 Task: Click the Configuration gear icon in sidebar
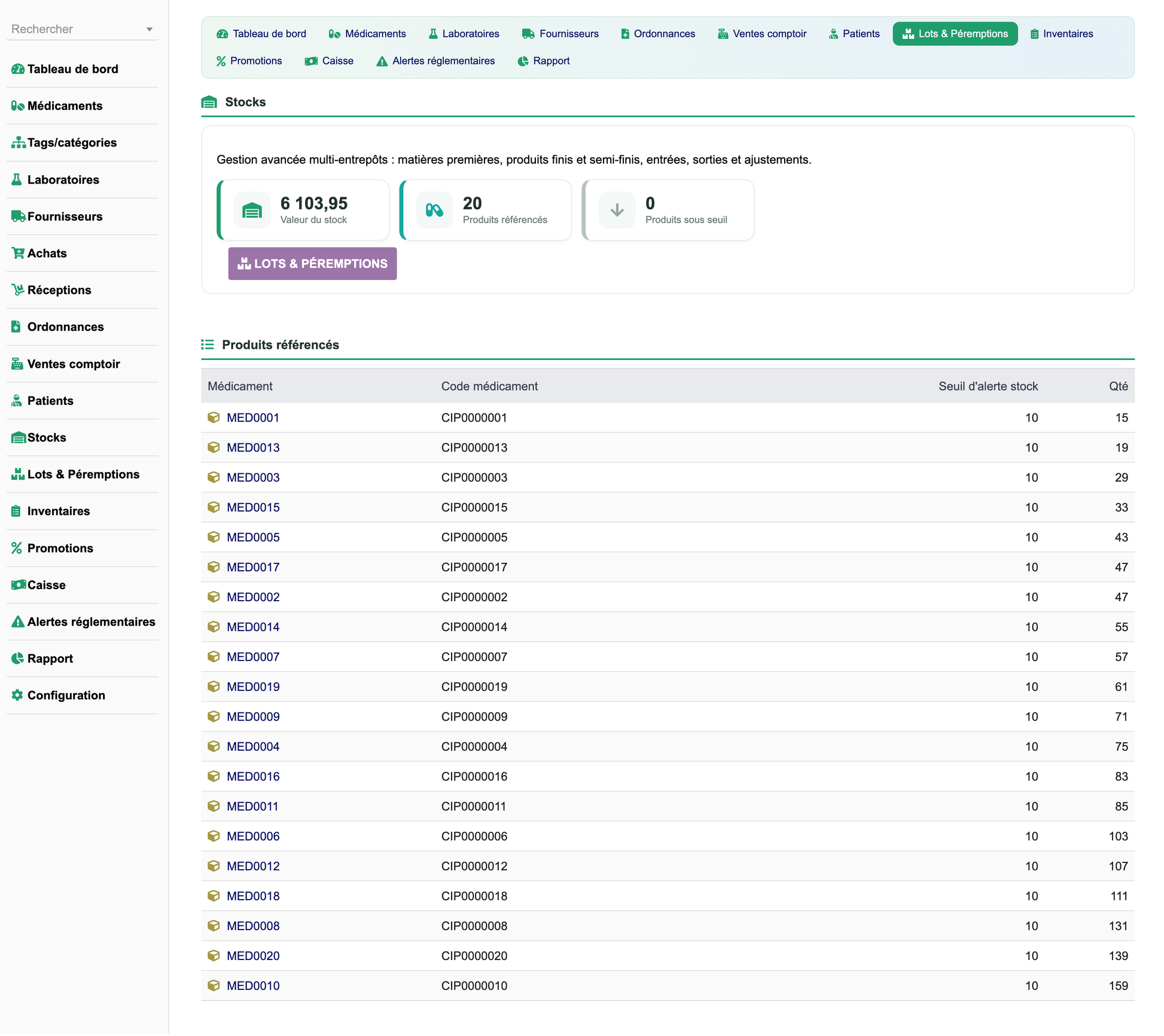click(x=17, y=696)
